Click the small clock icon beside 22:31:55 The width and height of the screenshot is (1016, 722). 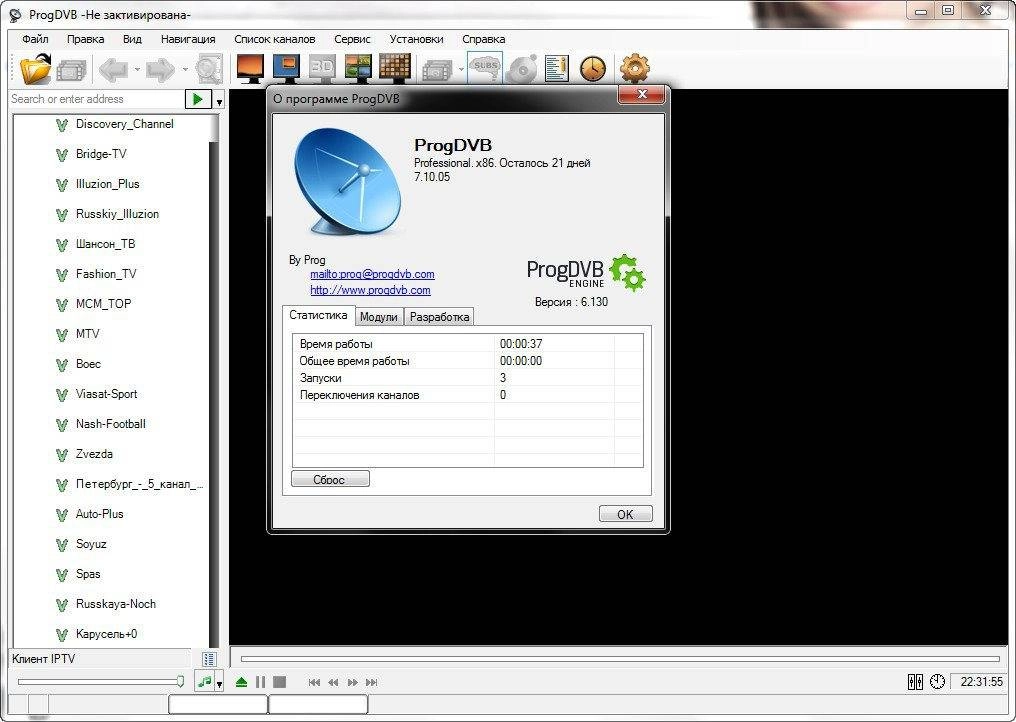(937, 682)
